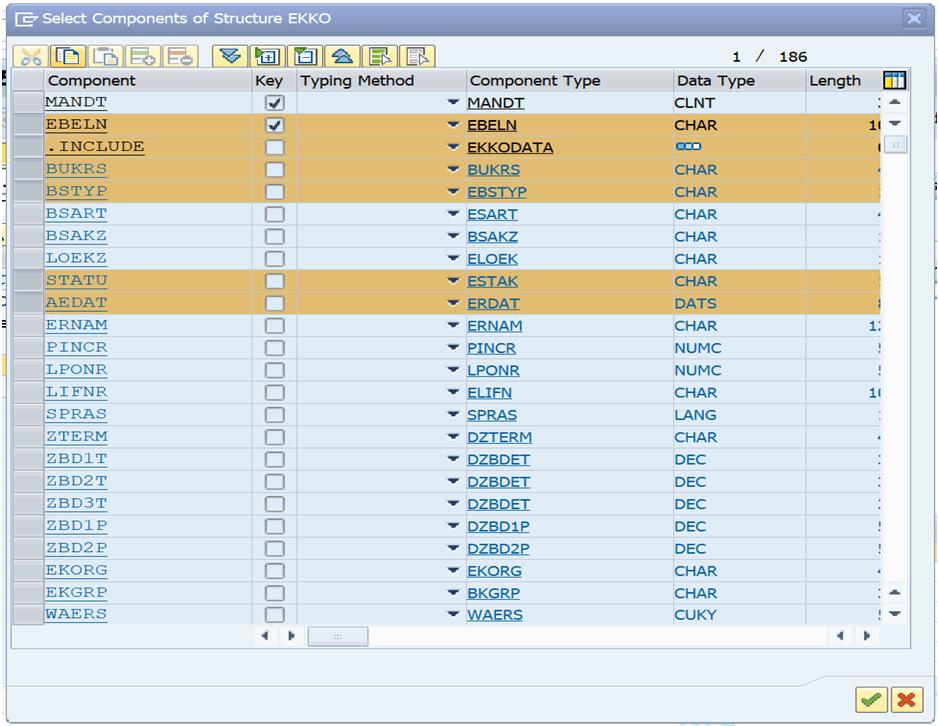This screenshot has width=938, height=726.
Task: Open Typing Method dropdown for MANDT
Action: (453, 102)
